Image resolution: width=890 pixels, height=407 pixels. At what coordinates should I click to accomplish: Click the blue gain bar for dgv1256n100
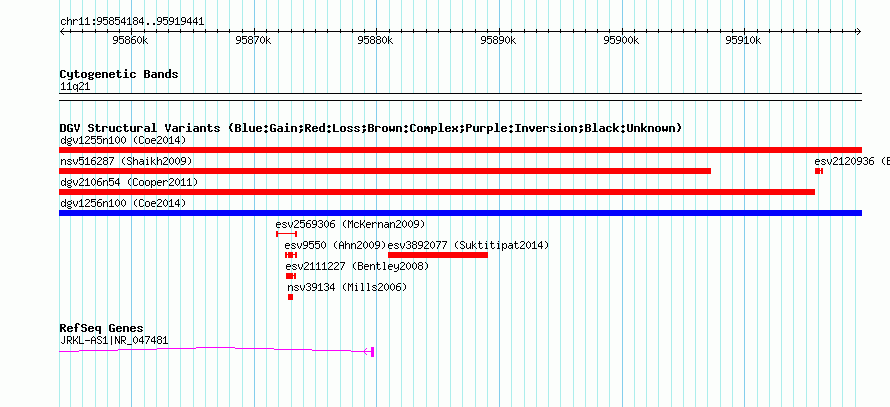pyautogui.click(x=460, y=213)
